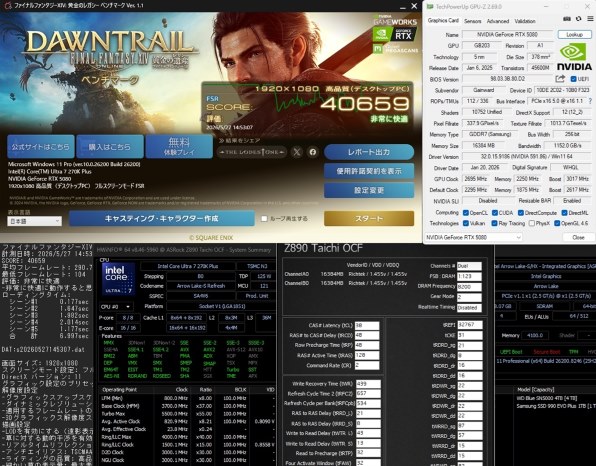The image size is (596, 466).
Task: Click the GPU name field NVIDIA GeForce RTX 5080
Action: coord(507,35)
